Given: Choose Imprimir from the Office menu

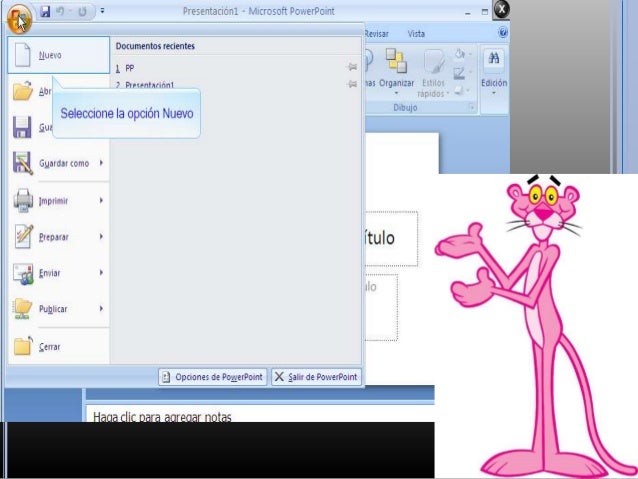Looking at the screenshot, I should pyautogui.click(x=59, y=201).
